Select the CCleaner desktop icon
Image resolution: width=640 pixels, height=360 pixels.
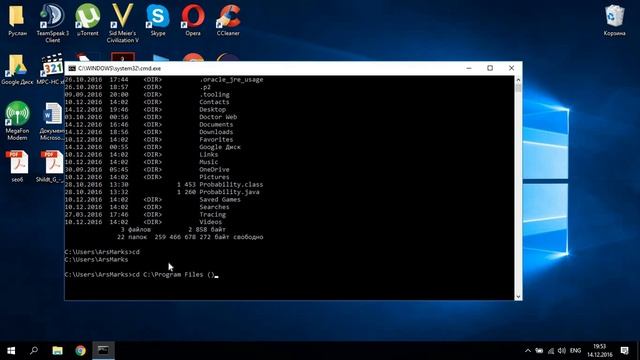click(x=228, y=20)
